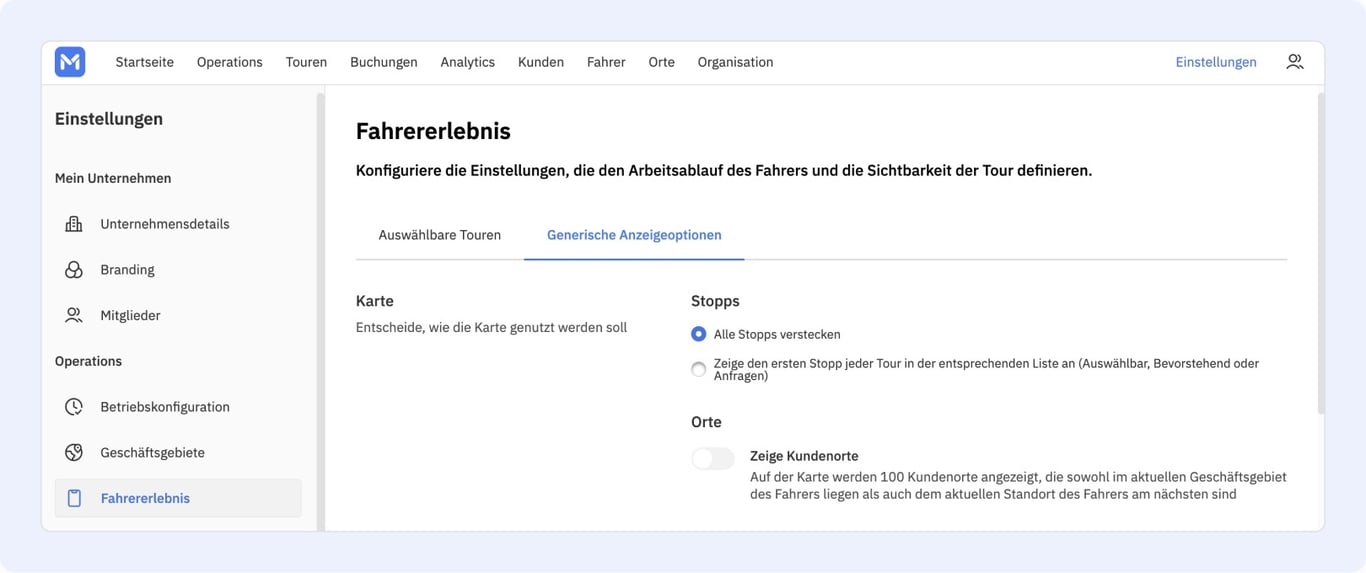Click the main content vertical scrollbar
Viewport: 1366px width, 573px height.
[x=1320, y=253]
